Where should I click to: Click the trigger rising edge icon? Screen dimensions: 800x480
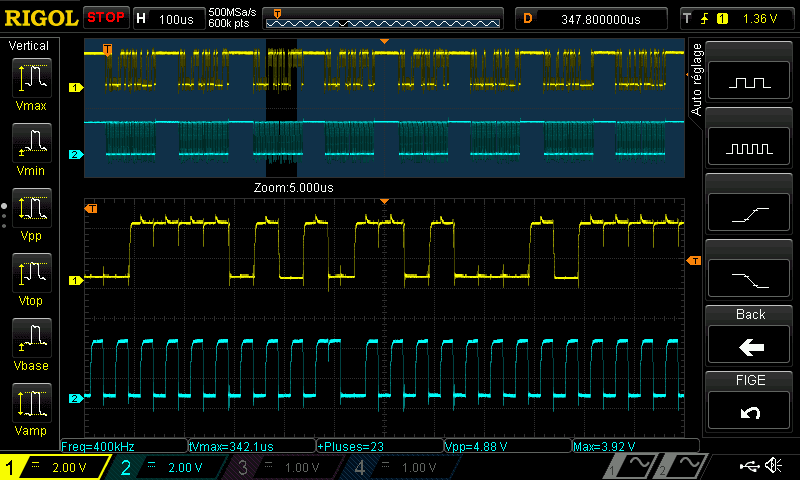[705, 19]
